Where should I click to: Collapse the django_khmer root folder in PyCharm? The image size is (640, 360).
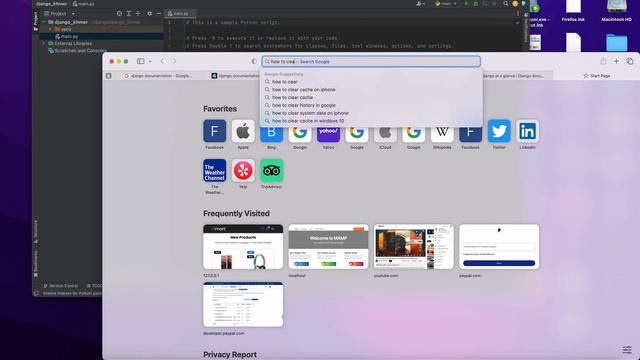click(x=44, y=22)
